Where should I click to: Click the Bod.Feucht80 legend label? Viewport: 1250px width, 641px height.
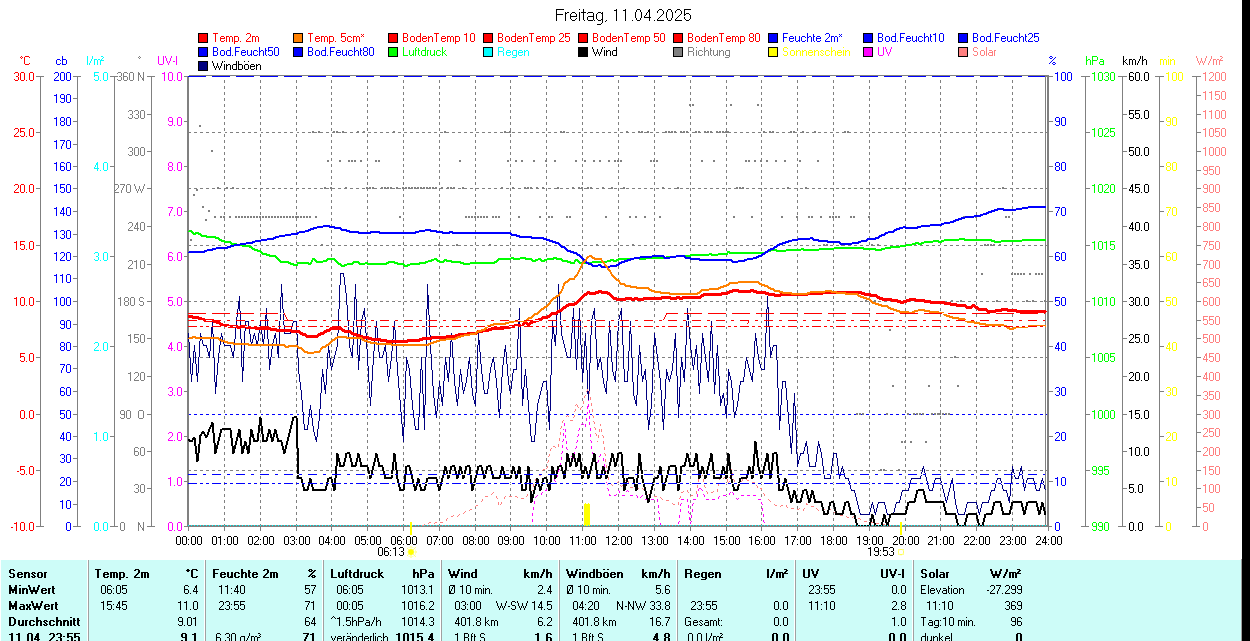[x=340, y=52]
